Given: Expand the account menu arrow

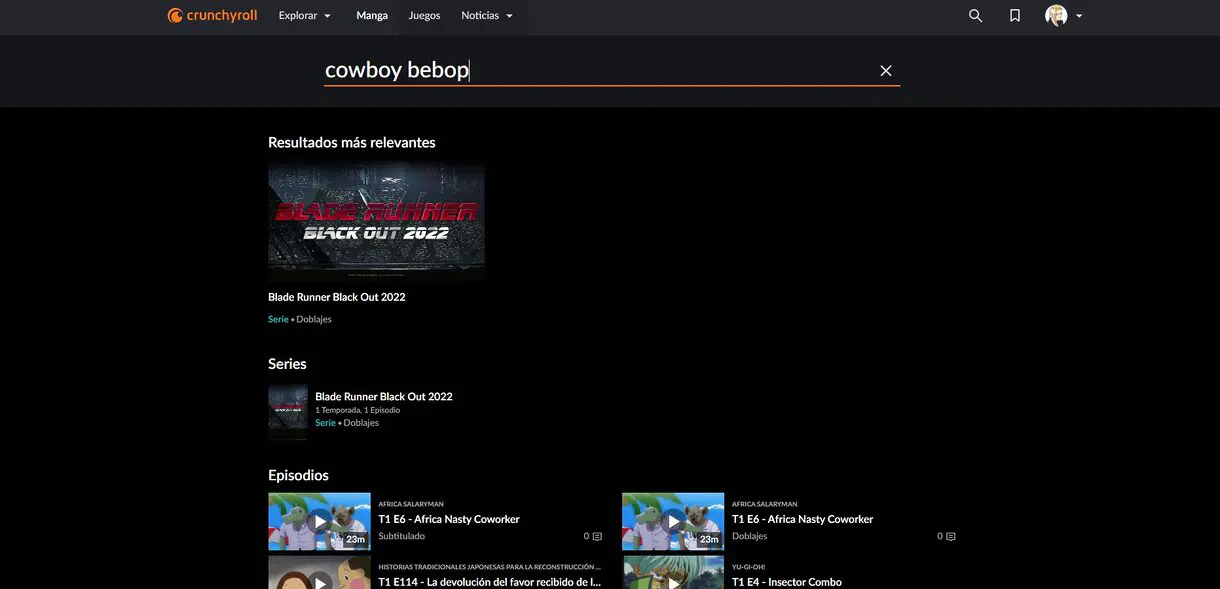Looking at the screenshot, I should [1079, 16].
